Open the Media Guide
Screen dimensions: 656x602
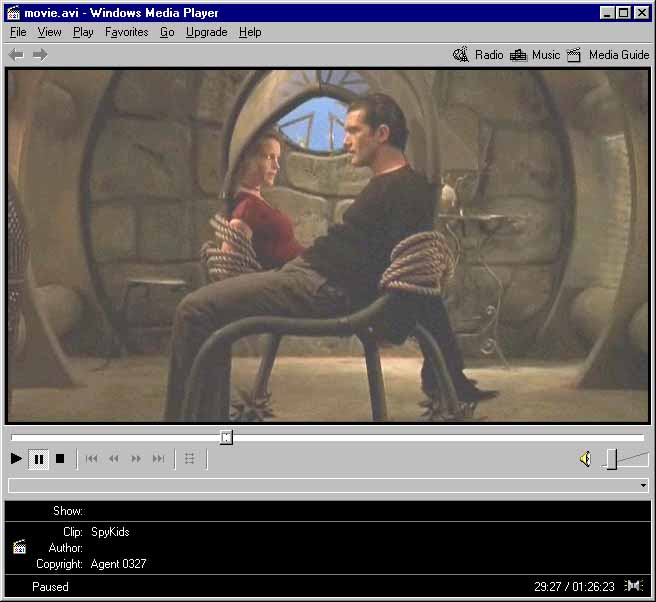tap(608, 55)
